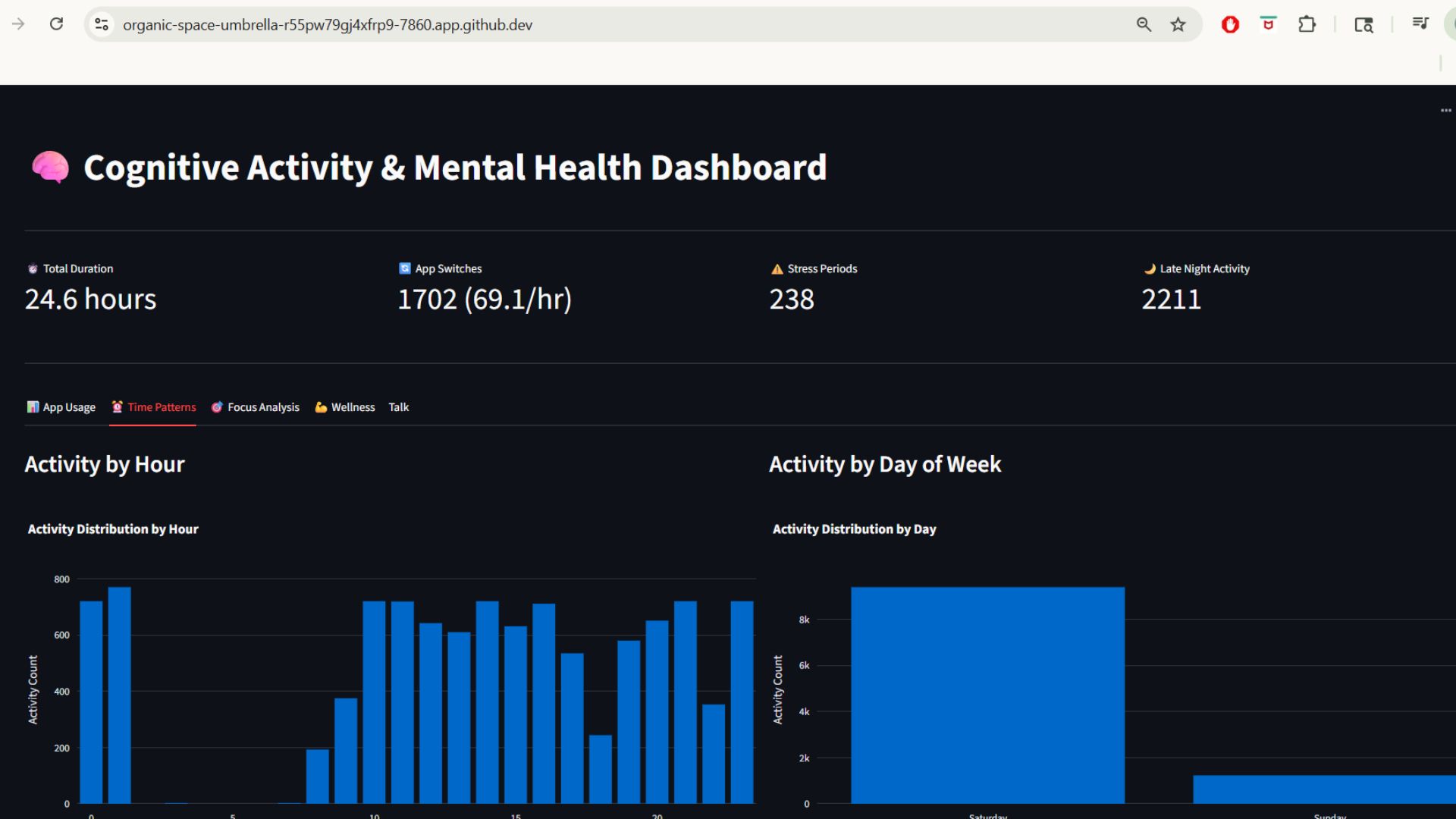
Task: Open the Extensions puzzle piece menu
Action: coord(1307,24)
